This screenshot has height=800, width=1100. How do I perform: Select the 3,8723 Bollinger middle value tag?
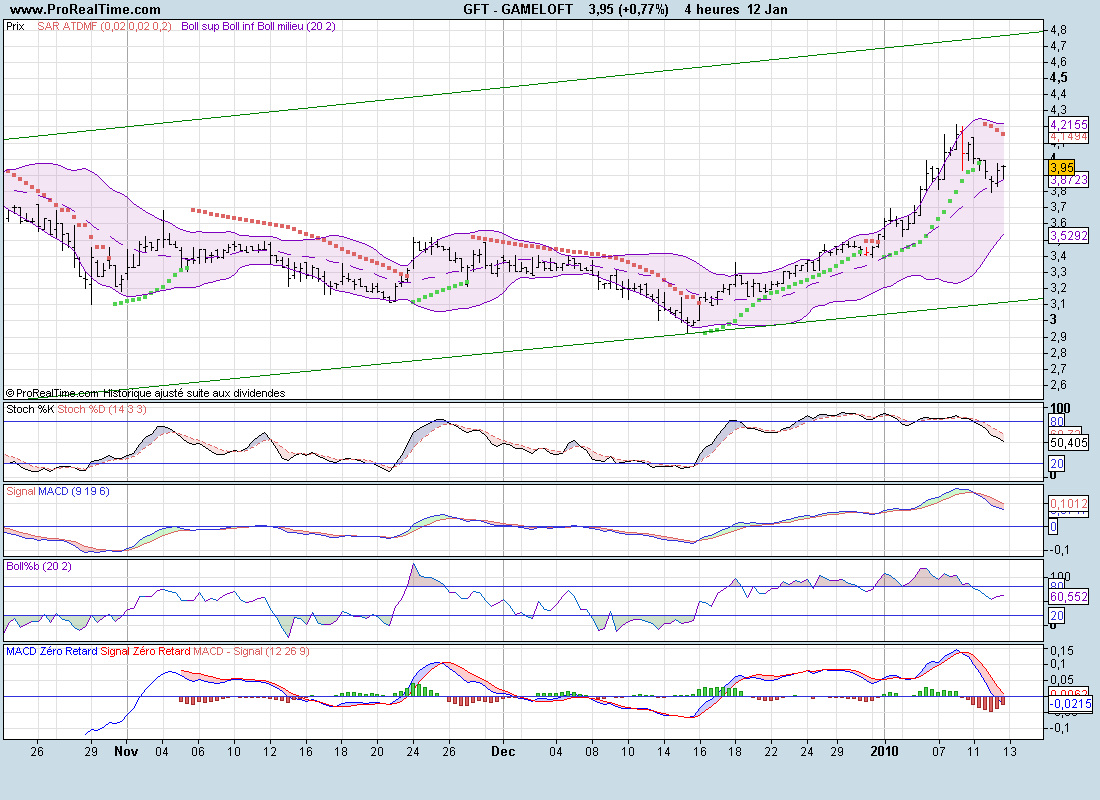pyautogui.click(x=1068, y=180)
